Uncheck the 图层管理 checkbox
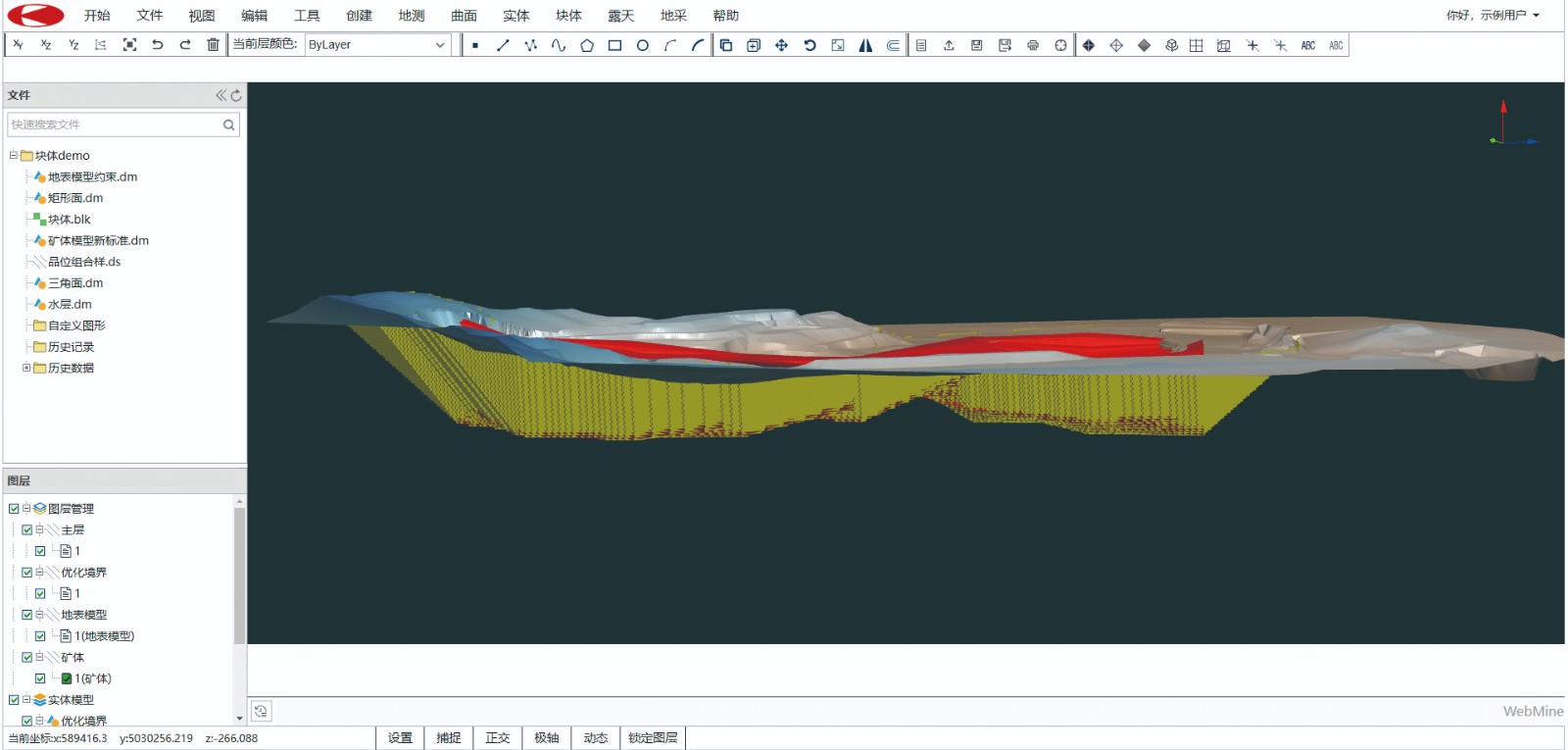 coord(14,509)
